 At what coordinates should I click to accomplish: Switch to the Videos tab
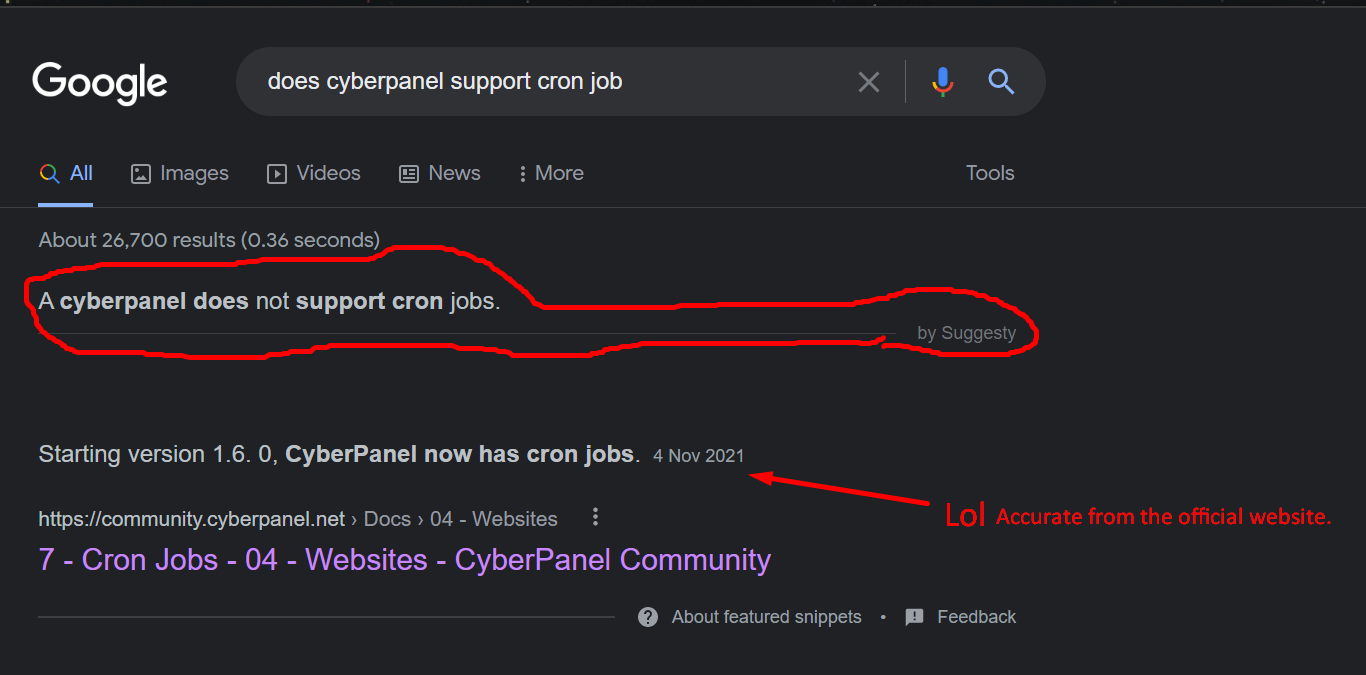point(314,173)
